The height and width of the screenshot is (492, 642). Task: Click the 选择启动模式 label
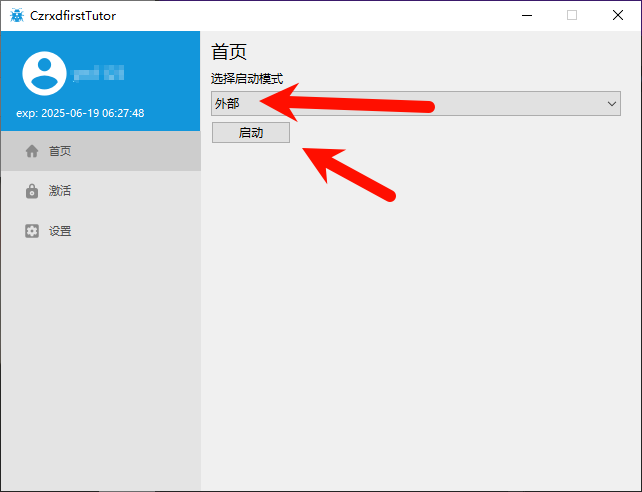click(x=247, y=78)
